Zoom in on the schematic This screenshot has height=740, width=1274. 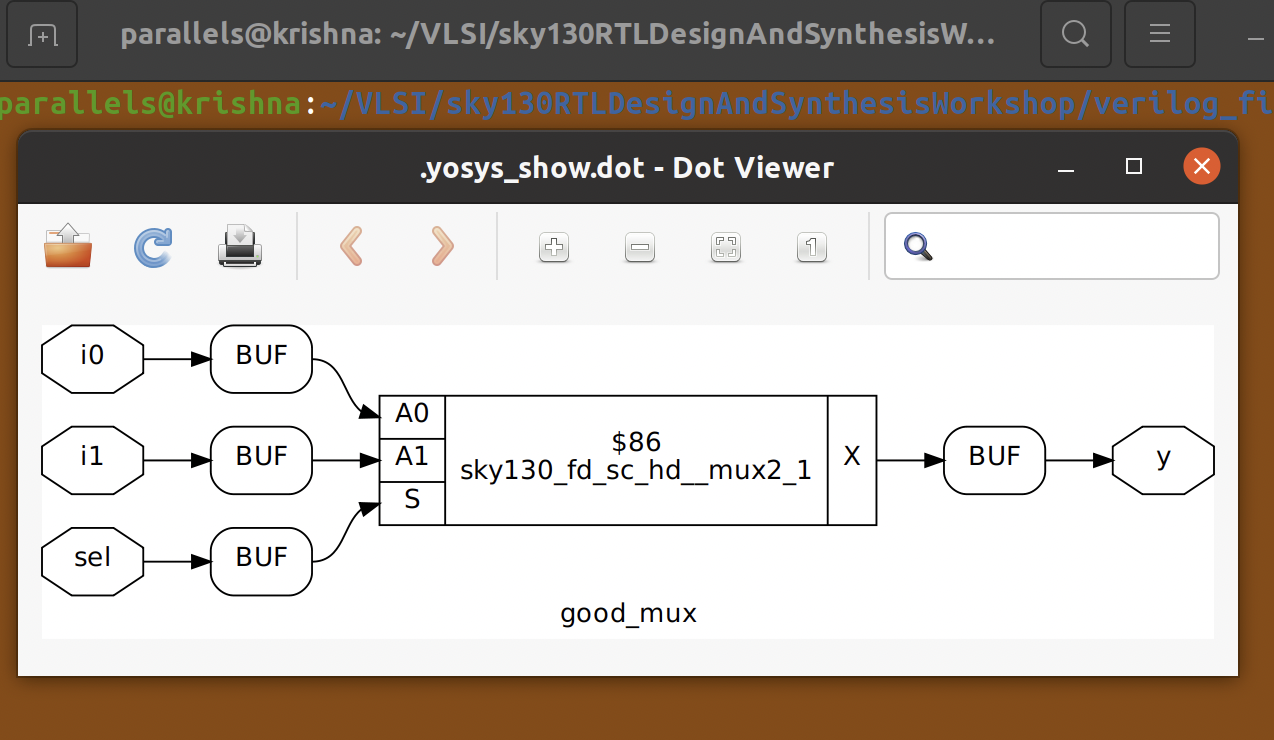(x=553, y=247)
